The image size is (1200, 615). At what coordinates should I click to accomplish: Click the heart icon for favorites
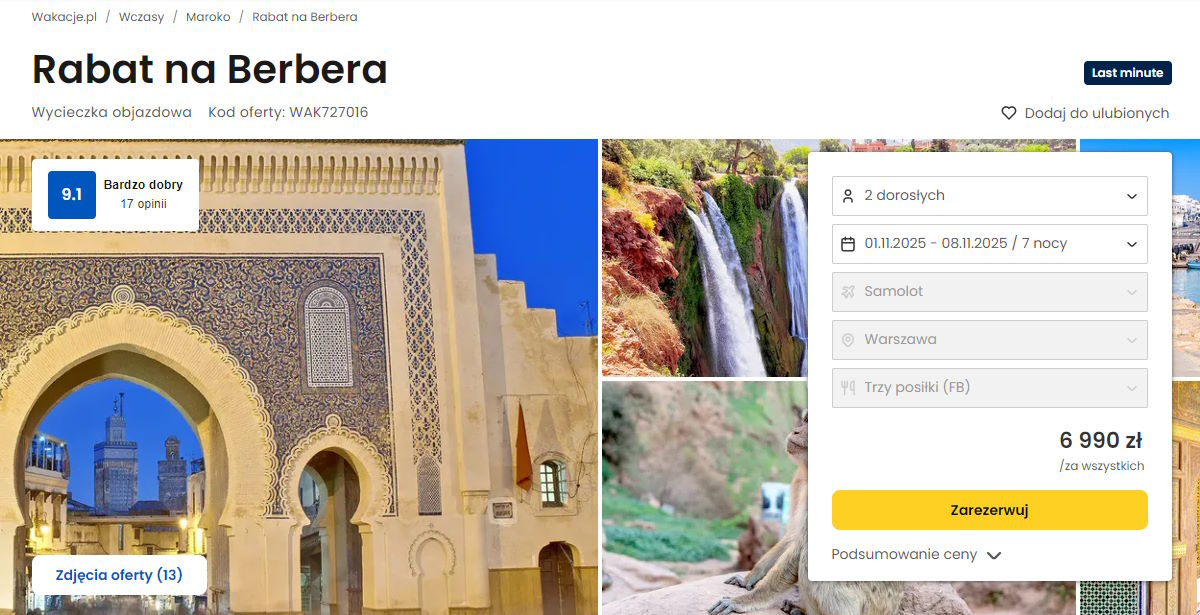coord(1009,113)
